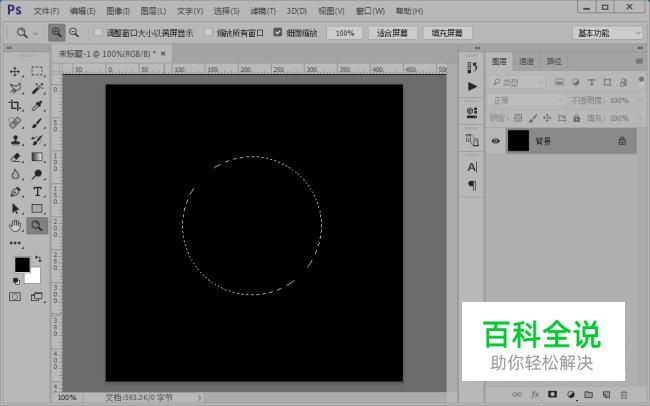This screenshot has width=650, height=406.
Task: Open the Properties panel icon
Action: (x=472, y=112)
